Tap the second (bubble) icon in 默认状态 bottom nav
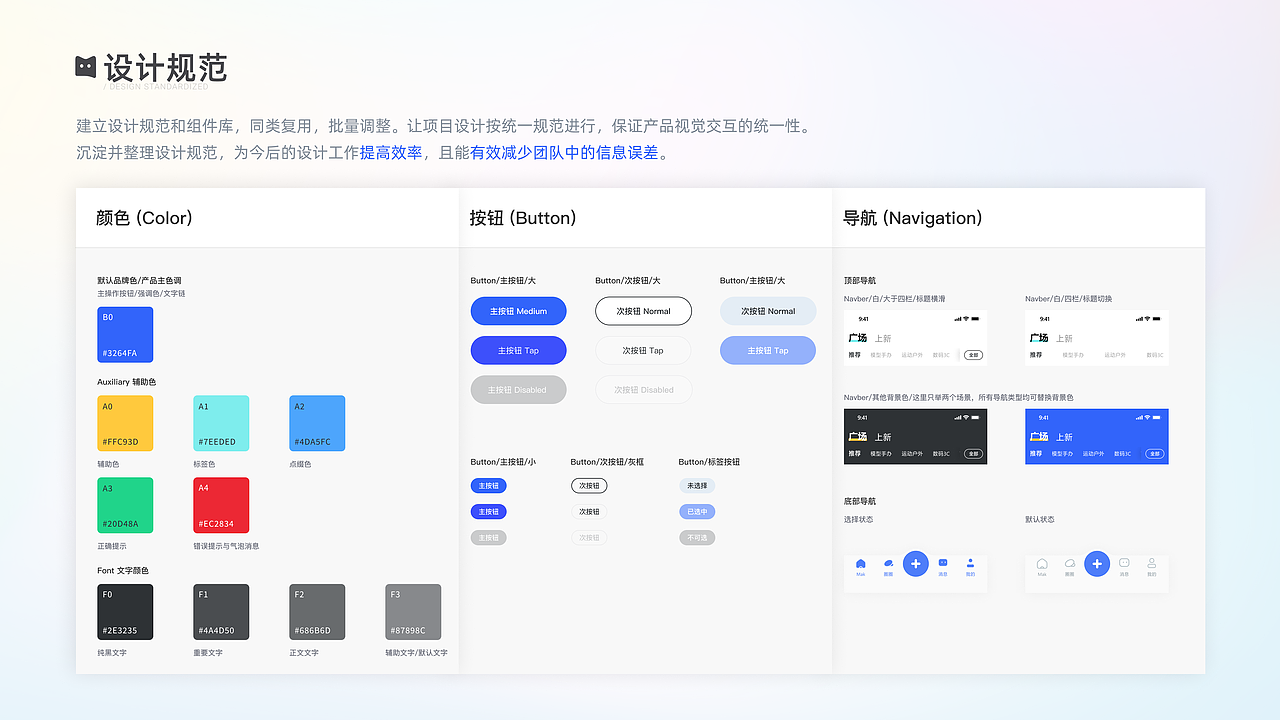 click(1069, 564)
